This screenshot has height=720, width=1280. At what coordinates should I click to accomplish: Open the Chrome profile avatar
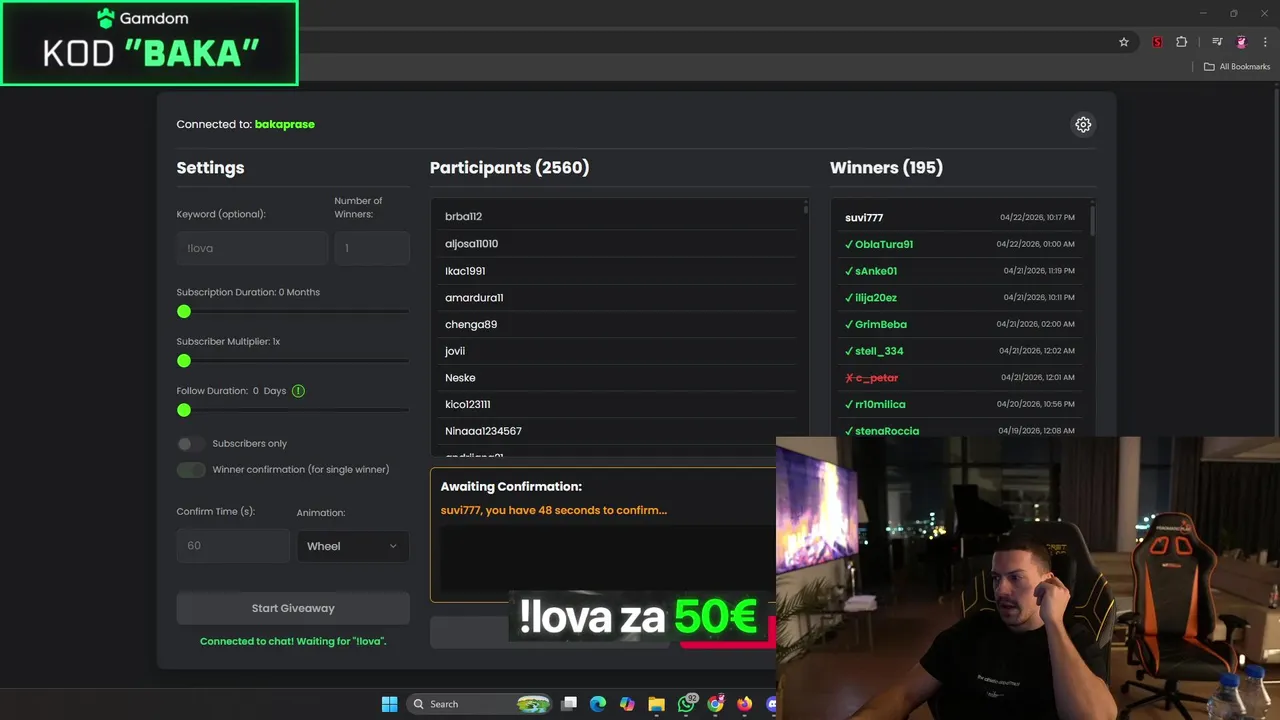pyautogui.click(x=1241, y=42)
